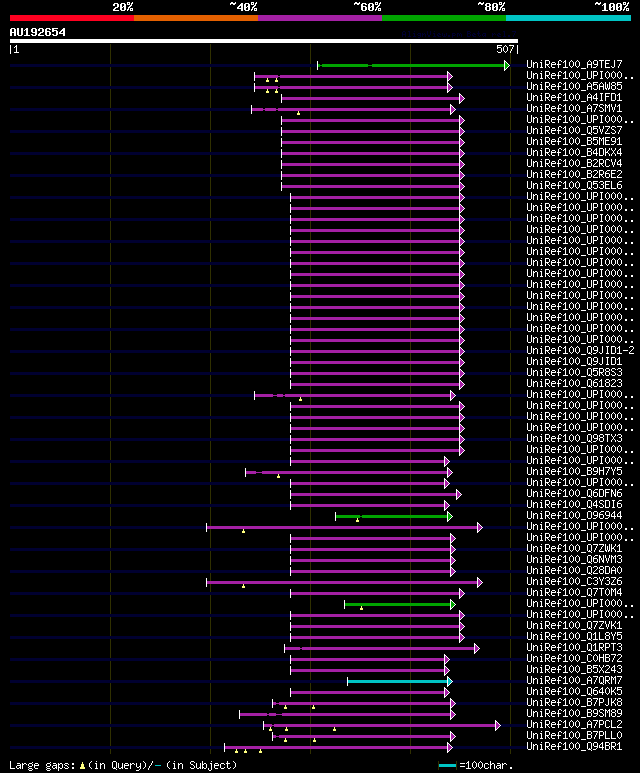
Task: Select the UniRef100_Q1L8Y5 label
Action: [574, 636]
